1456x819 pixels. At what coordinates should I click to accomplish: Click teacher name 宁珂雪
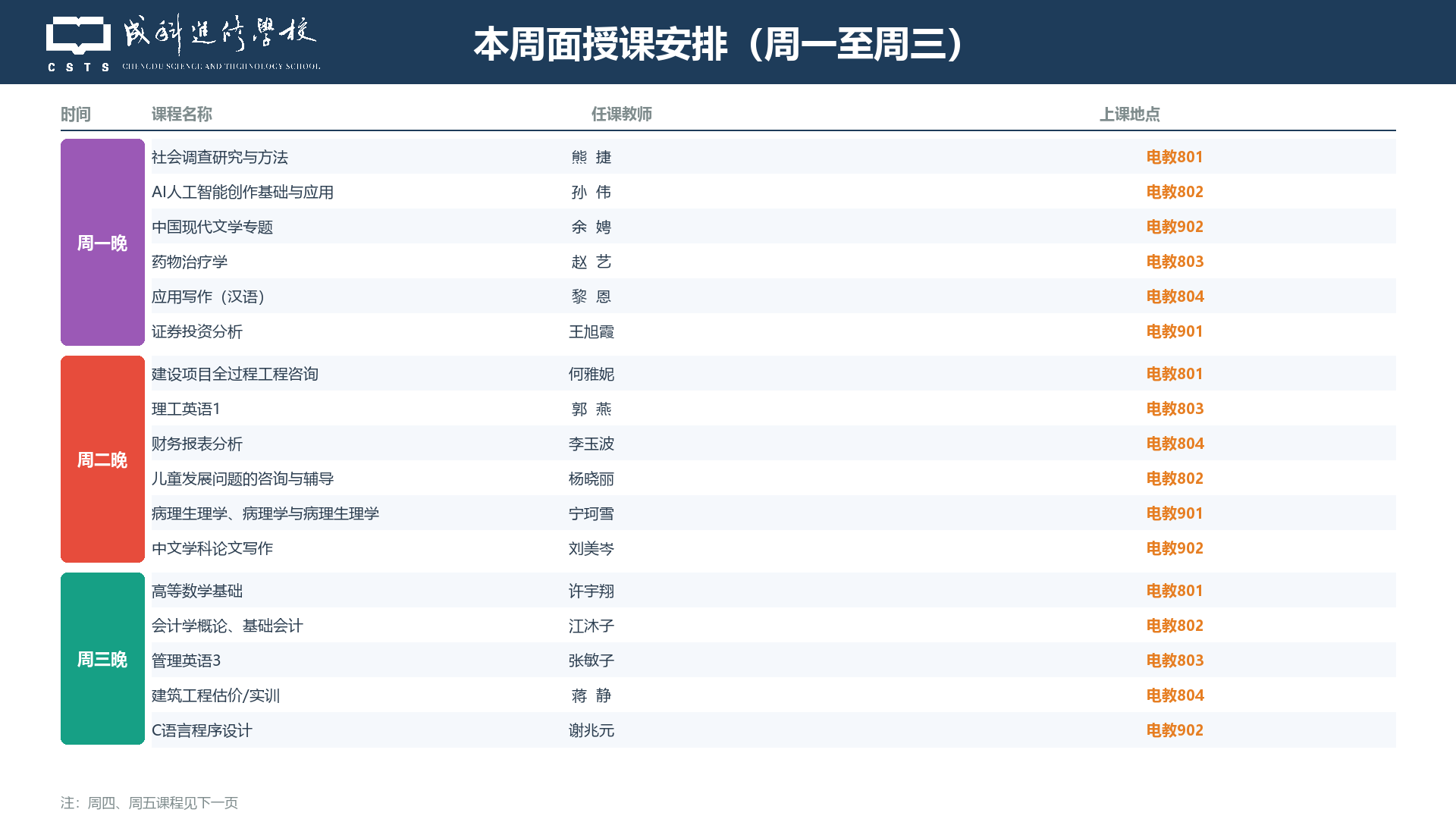click(591, 513)
